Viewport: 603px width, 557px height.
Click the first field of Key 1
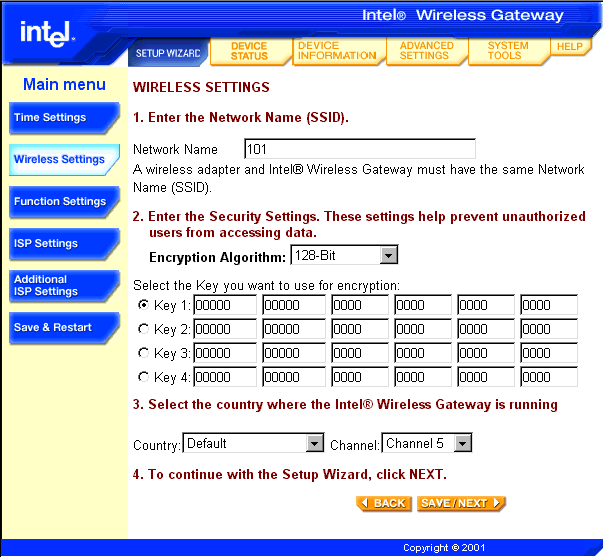[x=225, y=305]
